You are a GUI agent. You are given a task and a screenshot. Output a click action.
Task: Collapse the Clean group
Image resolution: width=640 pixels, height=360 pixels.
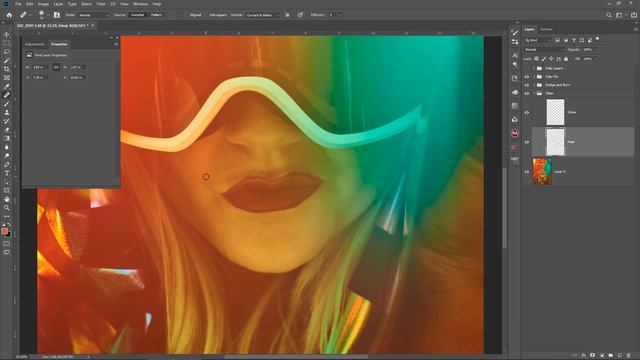pyautogui.click(x=534, y=93)
